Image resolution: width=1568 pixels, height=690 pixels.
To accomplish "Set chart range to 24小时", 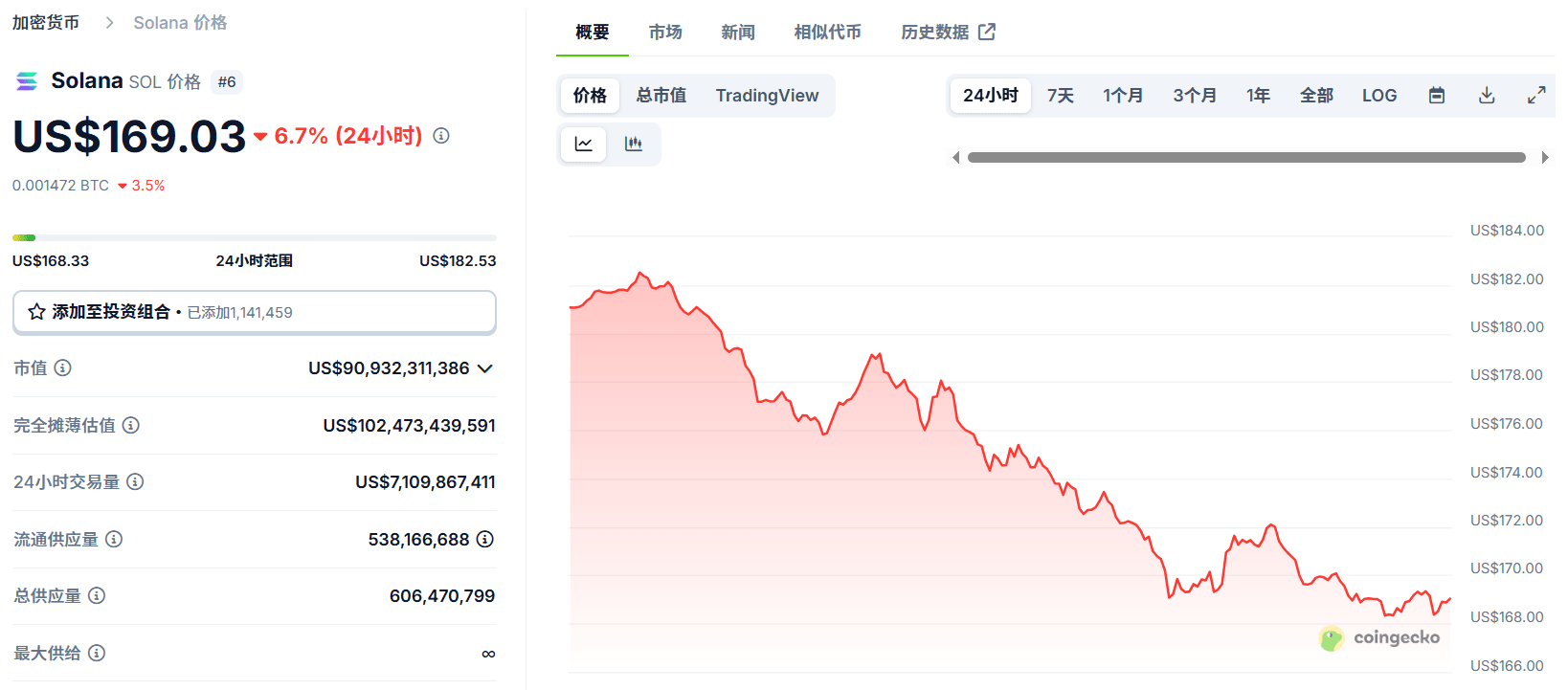I will pos(991,96).
